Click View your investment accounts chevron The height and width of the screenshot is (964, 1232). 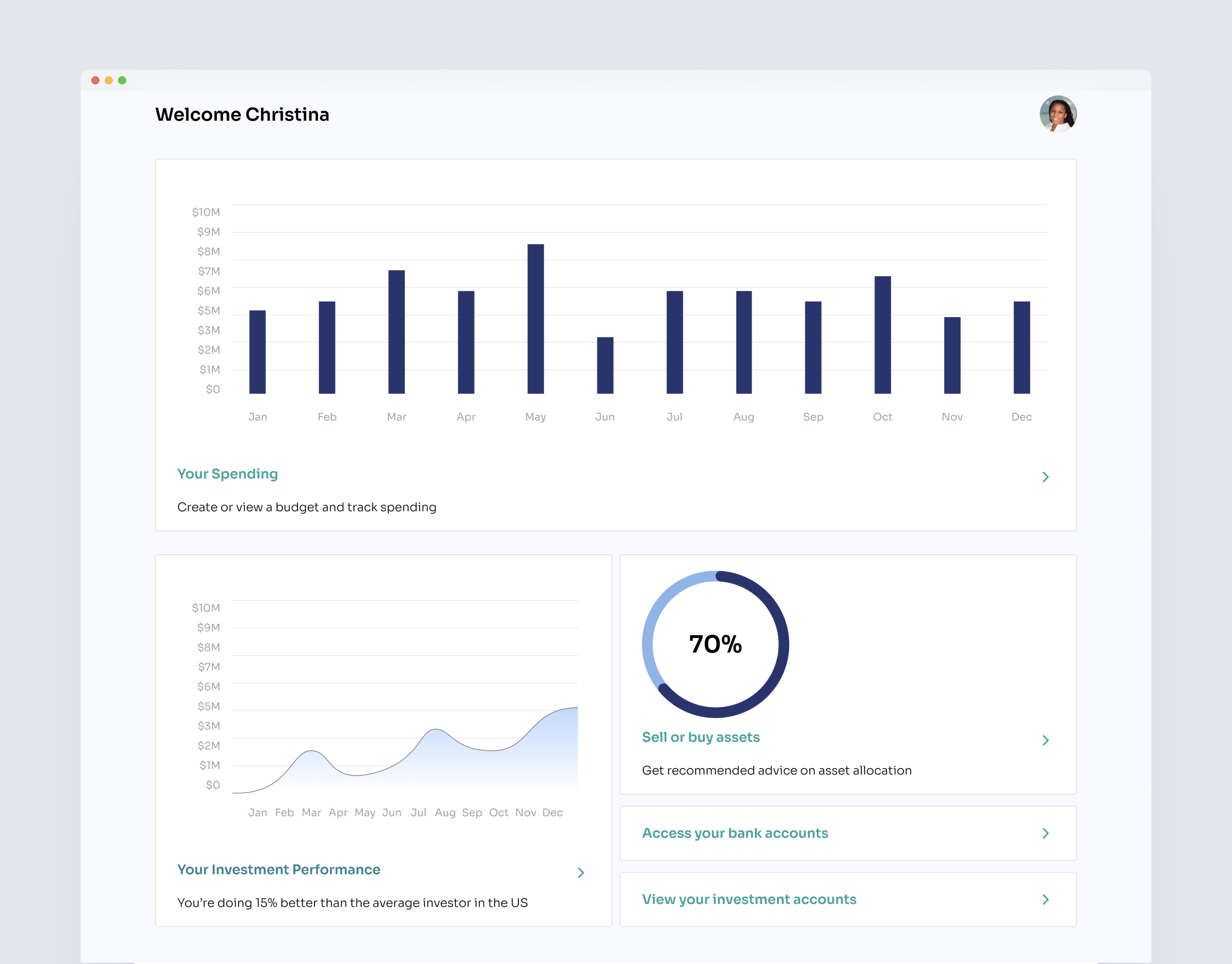click(x=1045, y=899)
